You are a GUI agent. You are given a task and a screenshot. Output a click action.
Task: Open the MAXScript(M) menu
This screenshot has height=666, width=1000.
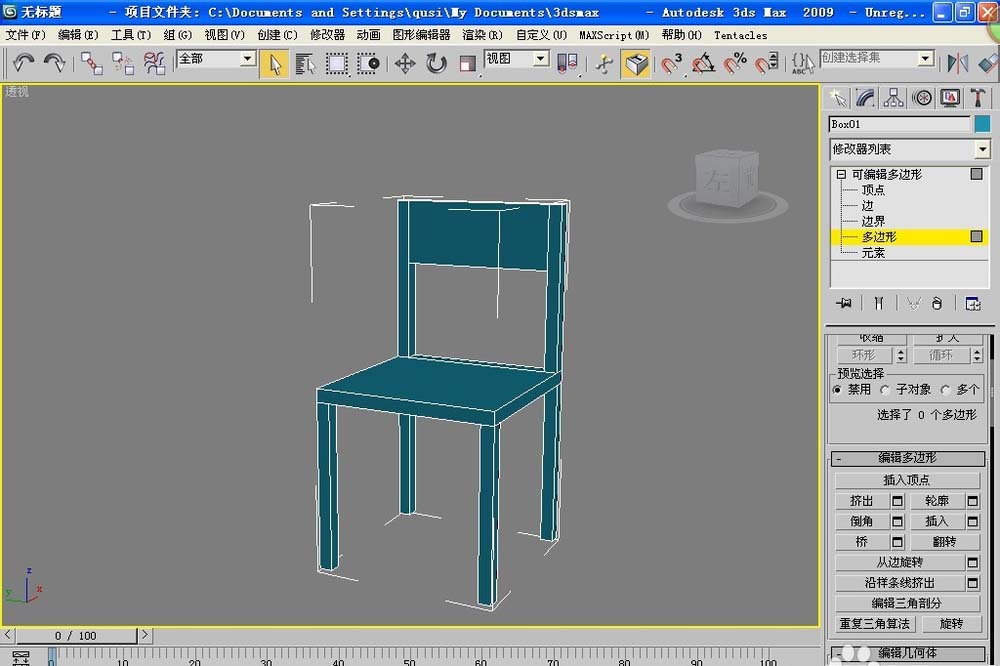click(614, 35)
